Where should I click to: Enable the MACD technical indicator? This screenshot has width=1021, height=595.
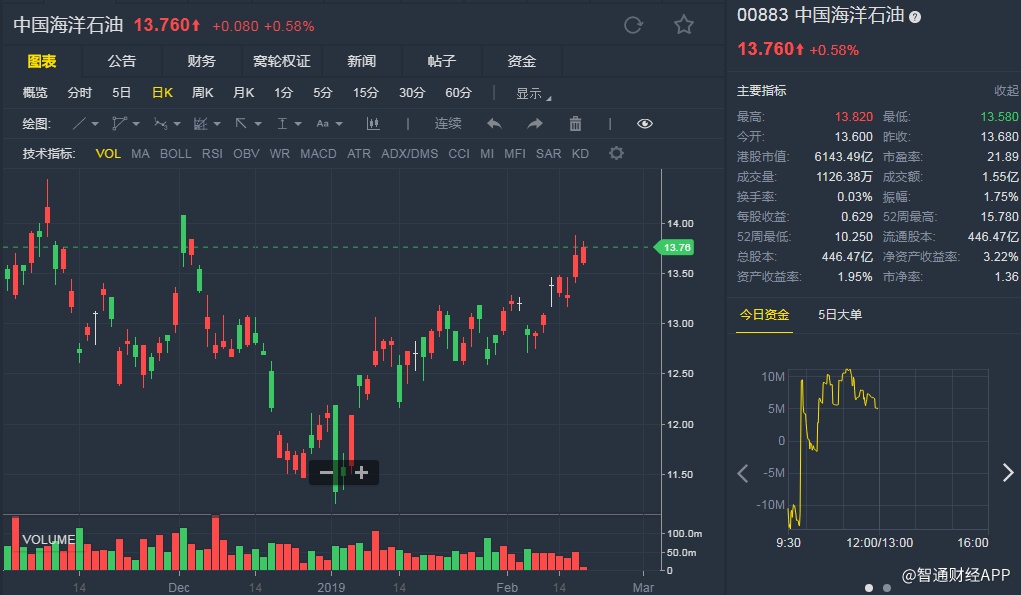click(x=318, y=154)
